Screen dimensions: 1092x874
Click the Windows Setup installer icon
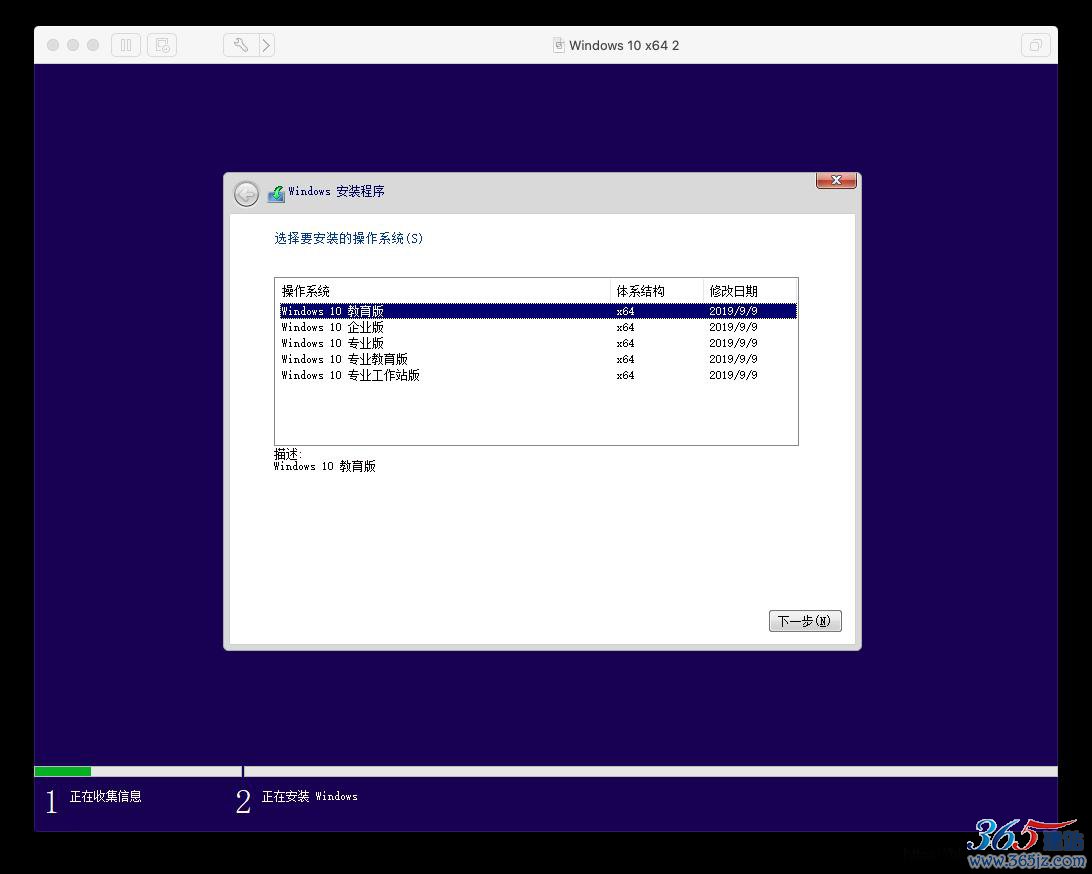click(x=276, y=194)
